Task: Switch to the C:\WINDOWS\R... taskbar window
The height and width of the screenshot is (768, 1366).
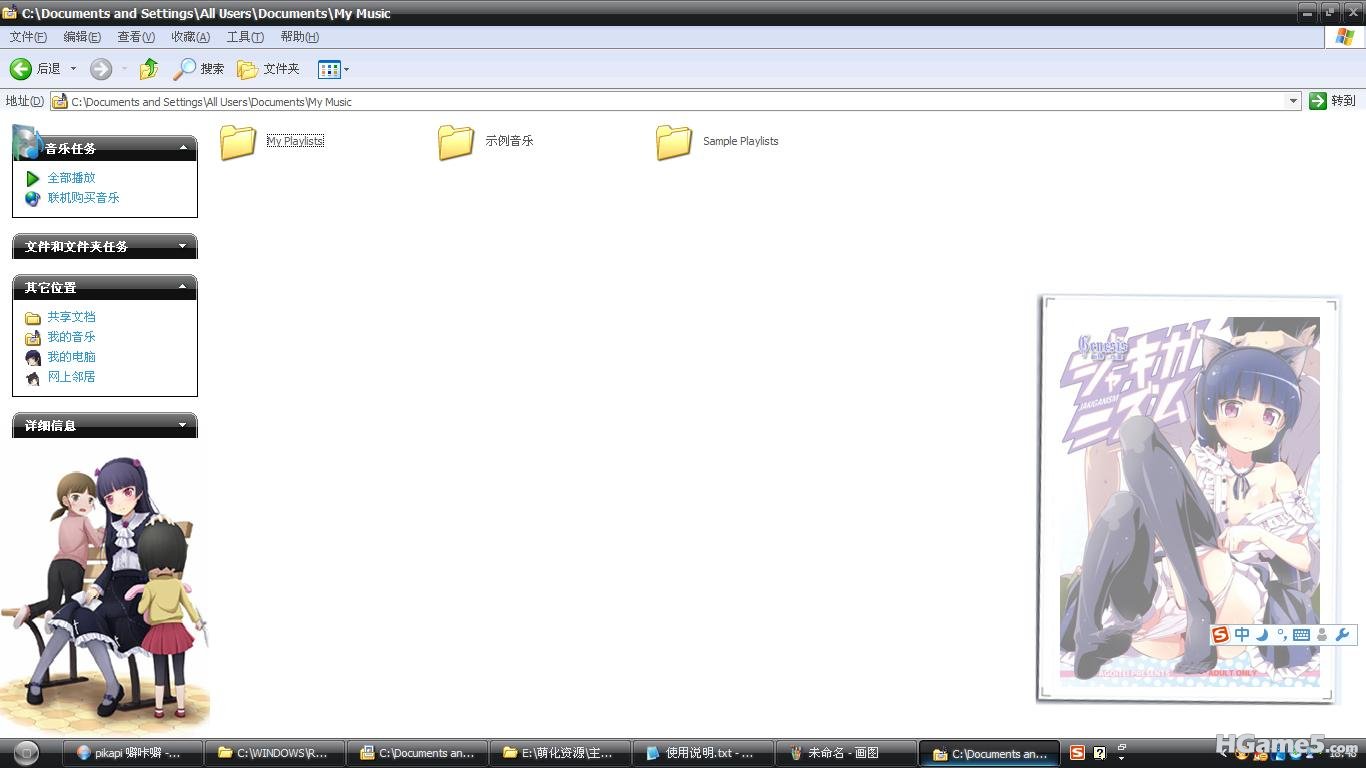Action: pyautogui.click(x=274, y=753)
